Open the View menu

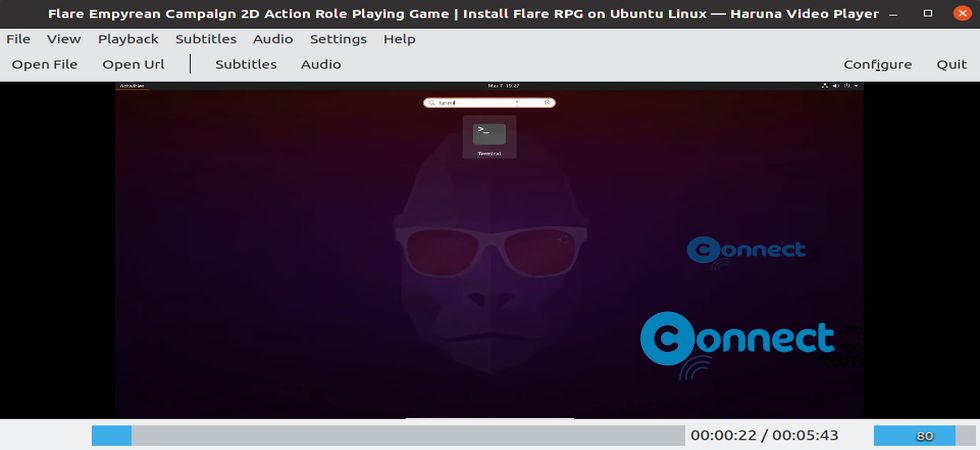tap(64, 39)
